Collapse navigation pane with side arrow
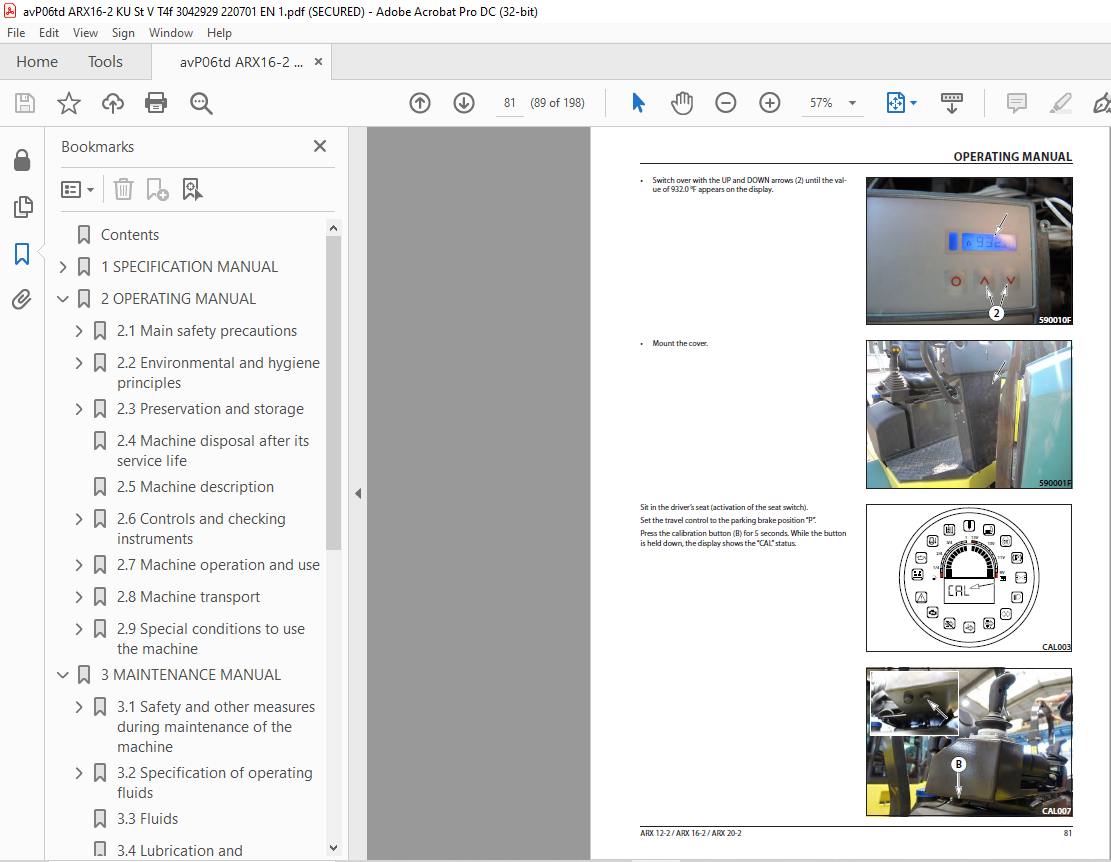Screen dimensions: 1111x862 pos(358,494)
